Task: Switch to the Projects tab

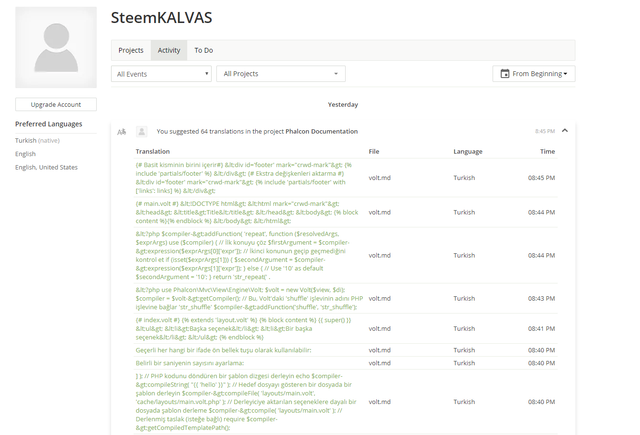Action: coord(131,50)
